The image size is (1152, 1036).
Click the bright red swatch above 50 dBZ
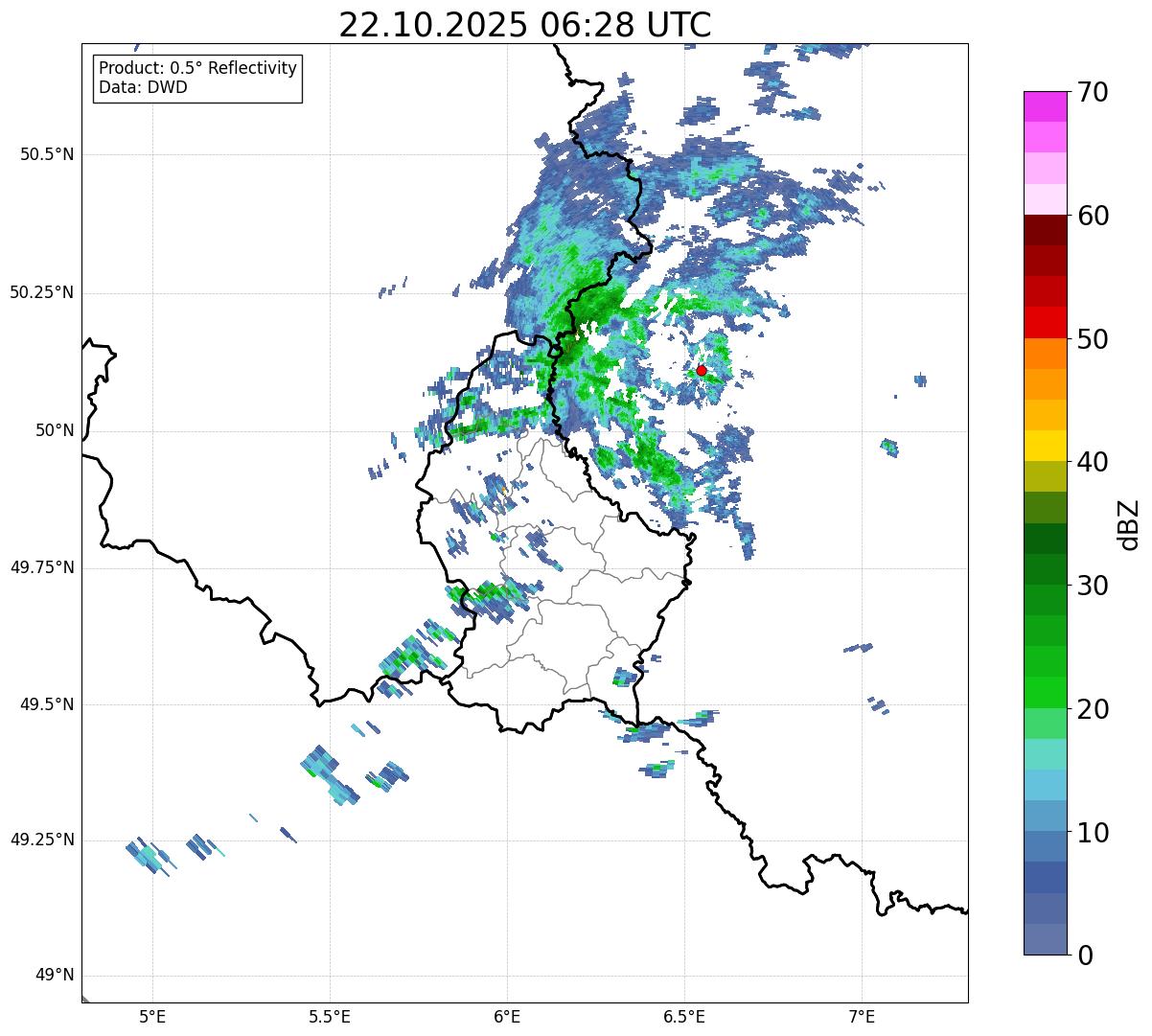[1045, 323]
